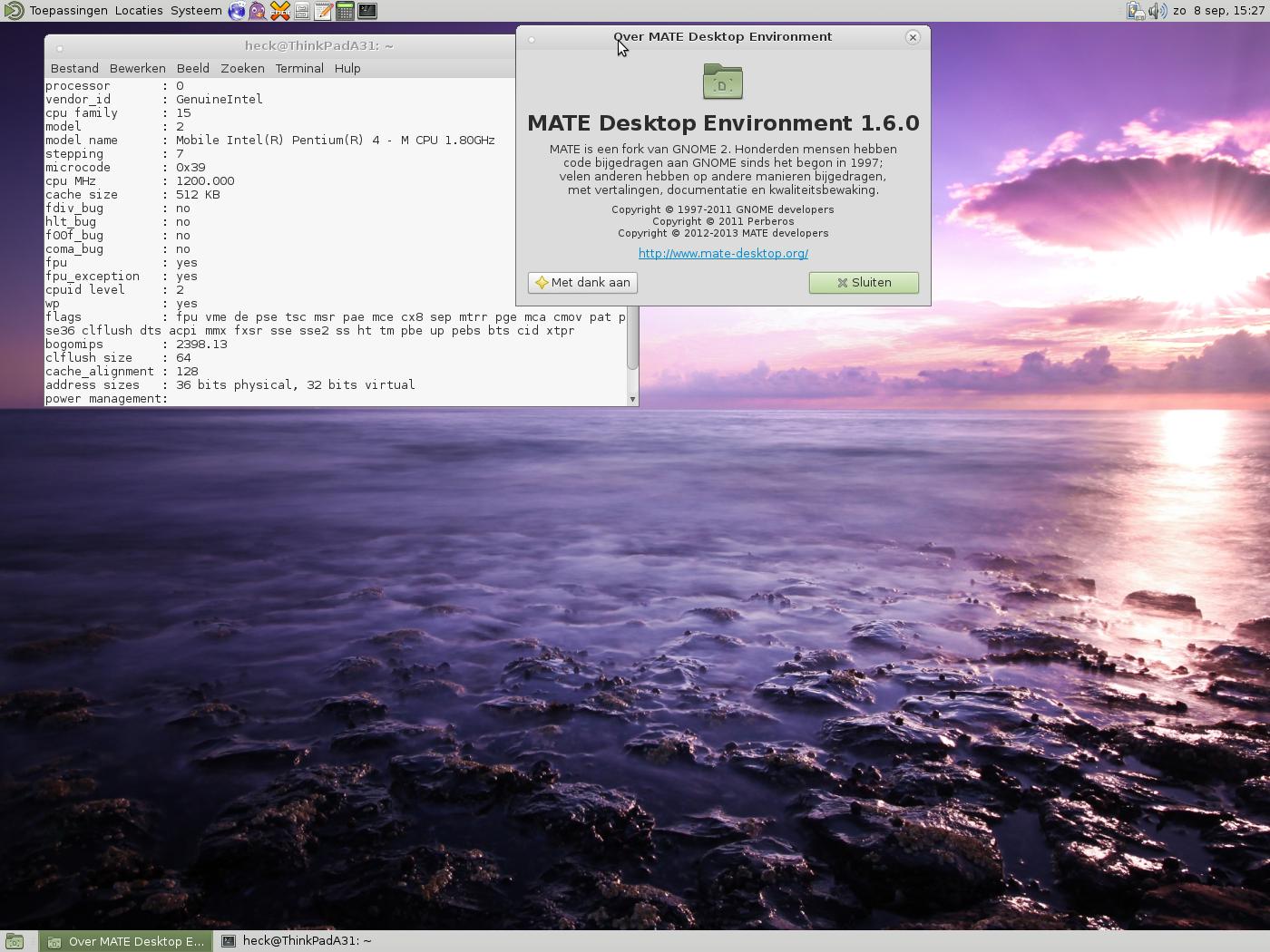
Task: Open the terminal Hulp menu
Action: (x=347, y=68)
